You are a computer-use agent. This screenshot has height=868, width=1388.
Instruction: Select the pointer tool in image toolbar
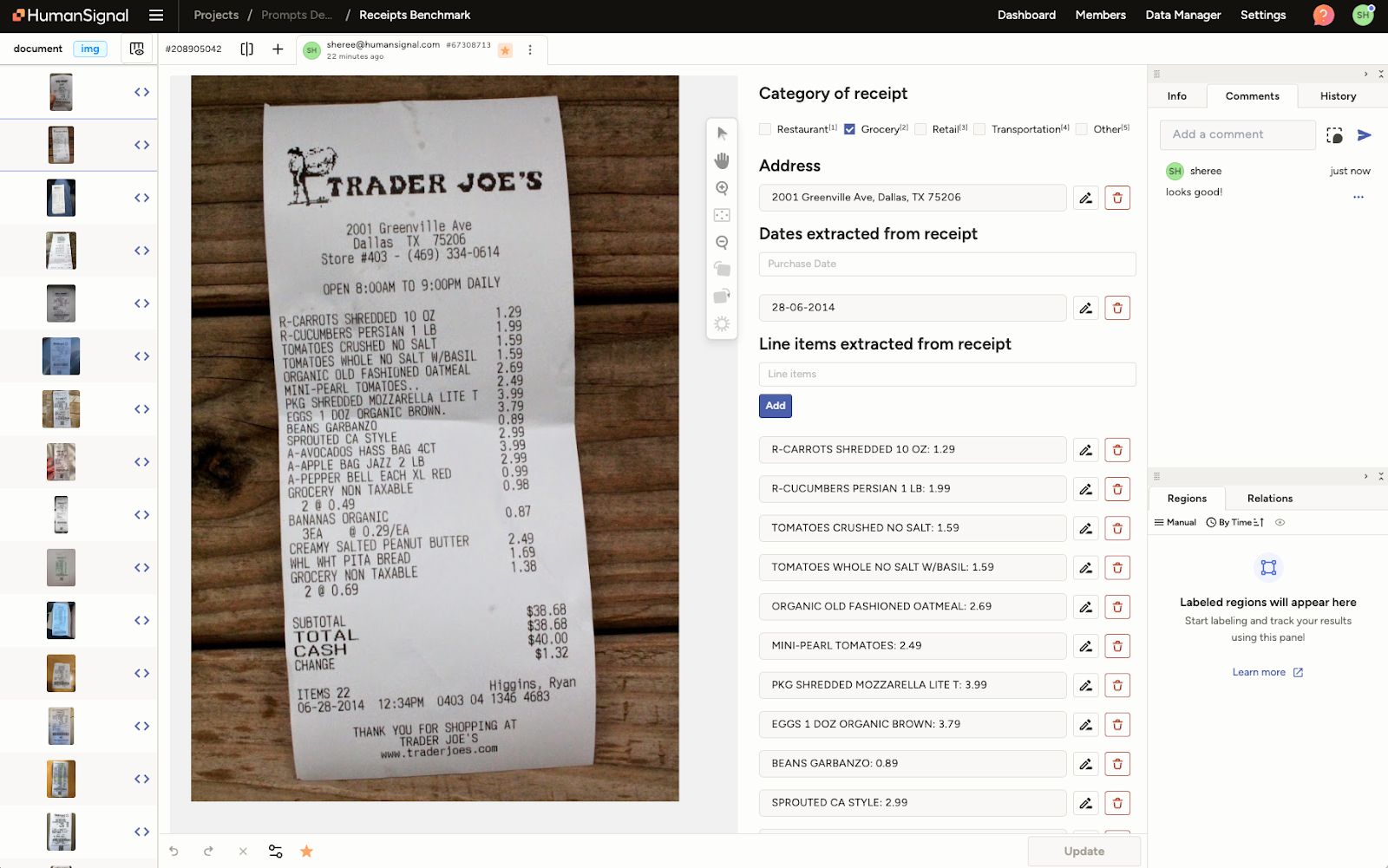tap(722, 134)
